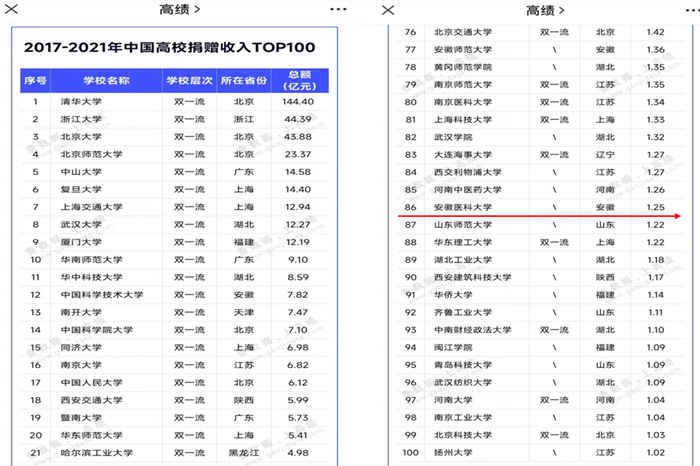Image resolution: width=700 pixels, height=466 pixels.
Task: Click 浙江大学 in row 2
Action: [x=81, y=119]
